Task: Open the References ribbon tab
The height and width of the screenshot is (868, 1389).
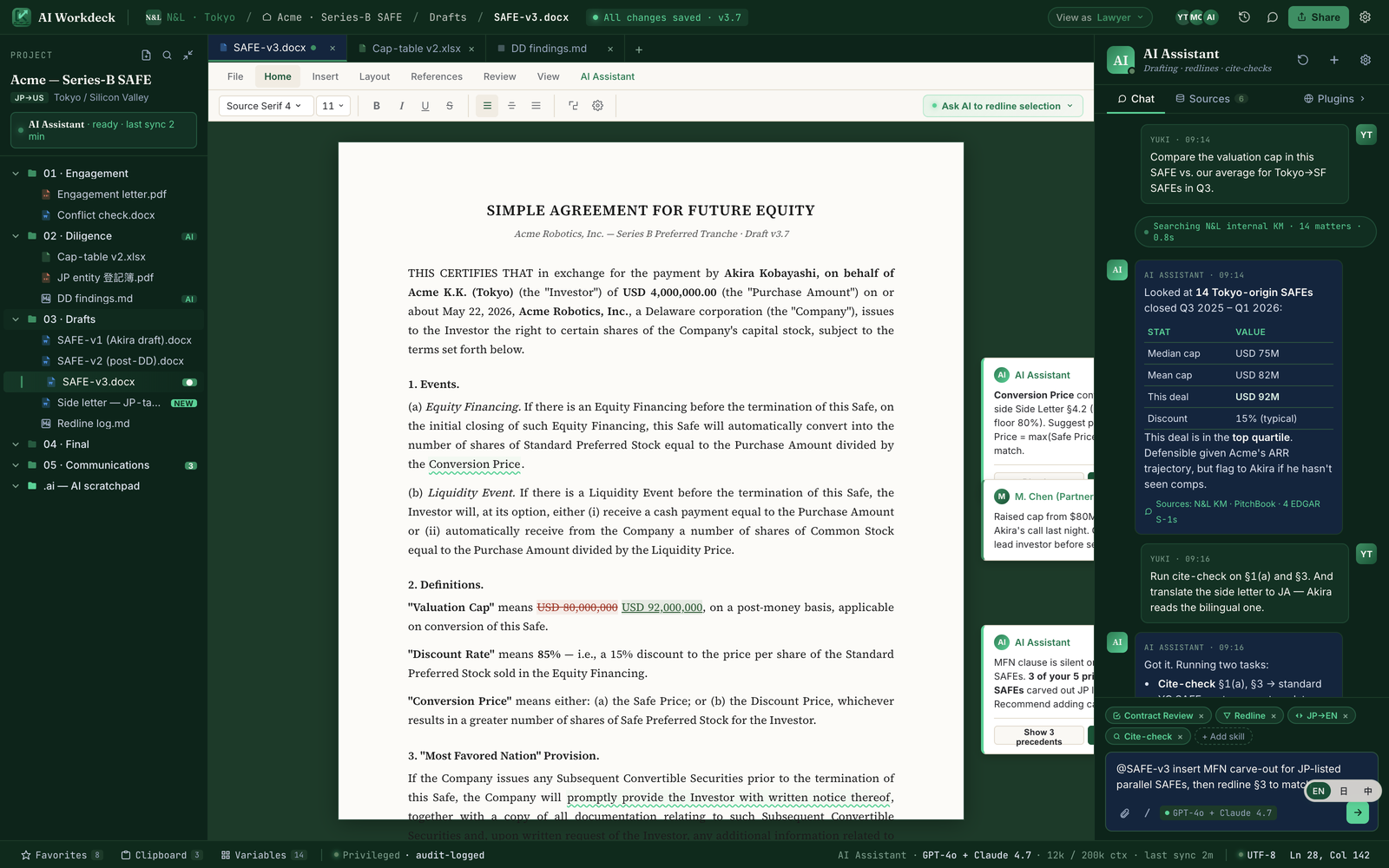Action: [437, 76]
